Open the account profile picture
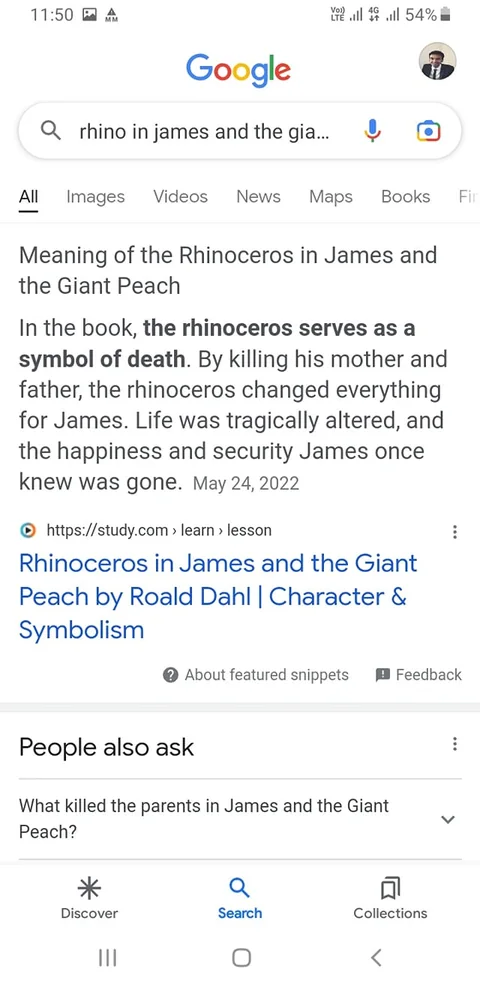This screenshot has width=480, height=986. tap(437, 62)
